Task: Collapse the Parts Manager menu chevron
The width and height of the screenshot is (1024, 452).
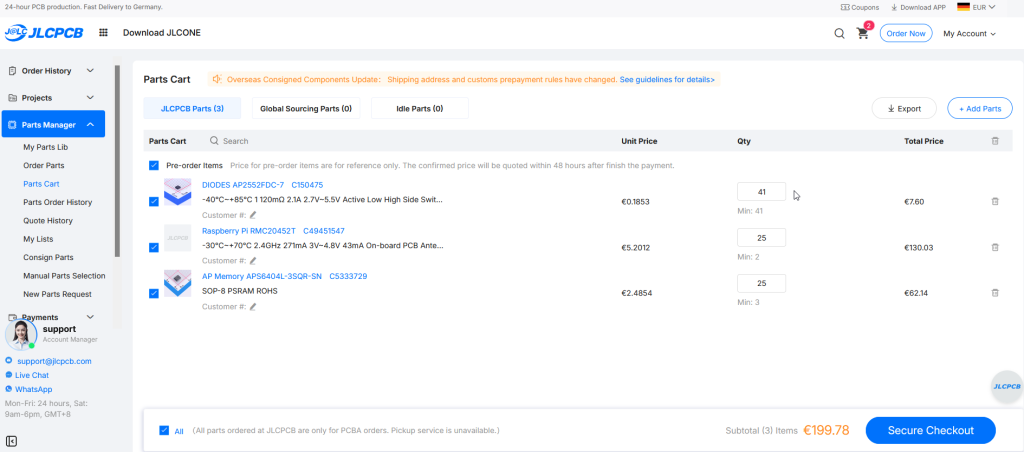Action: click(x=90, y=125)
